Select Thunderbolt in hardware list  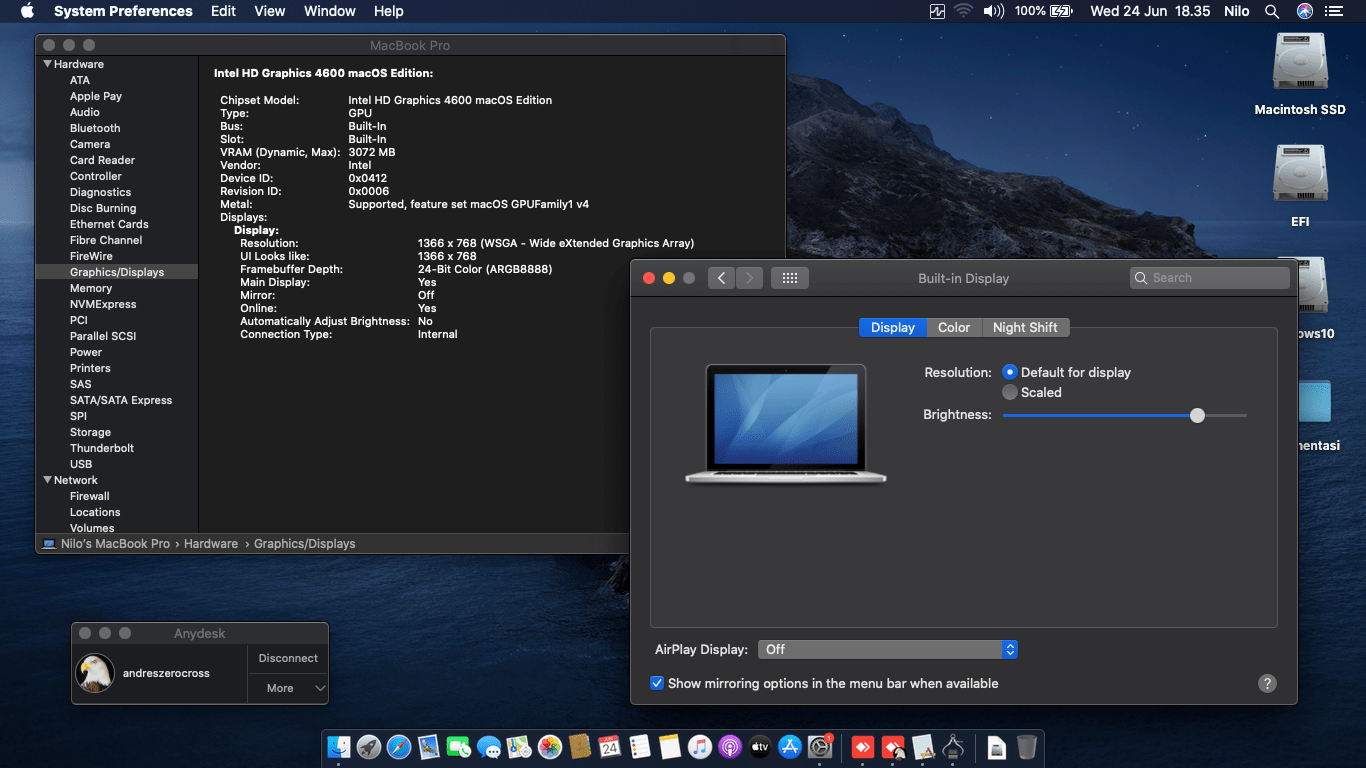pos(102,448)
